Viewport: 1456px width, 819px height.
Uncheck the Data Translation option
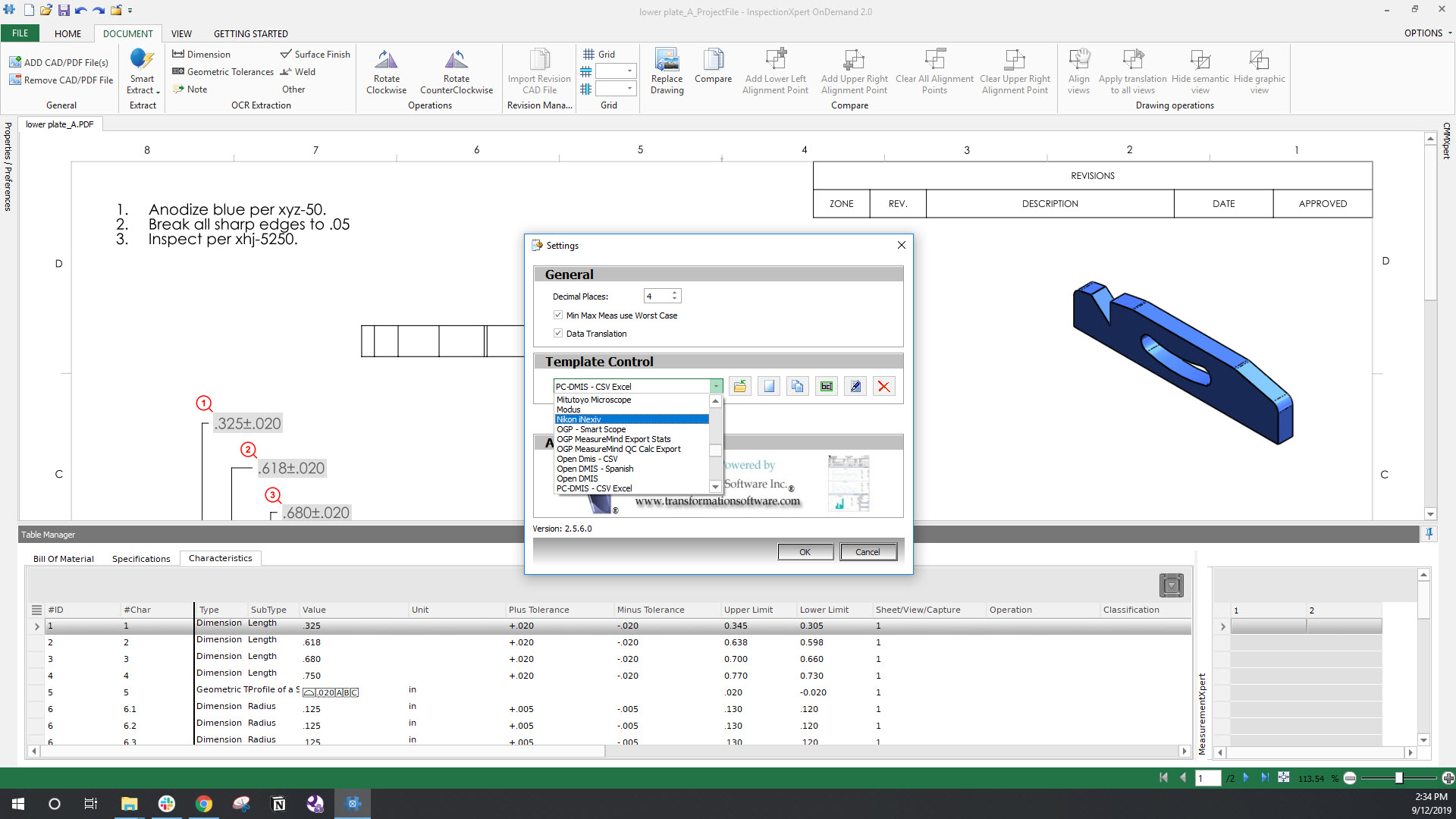tap(558, 333)
